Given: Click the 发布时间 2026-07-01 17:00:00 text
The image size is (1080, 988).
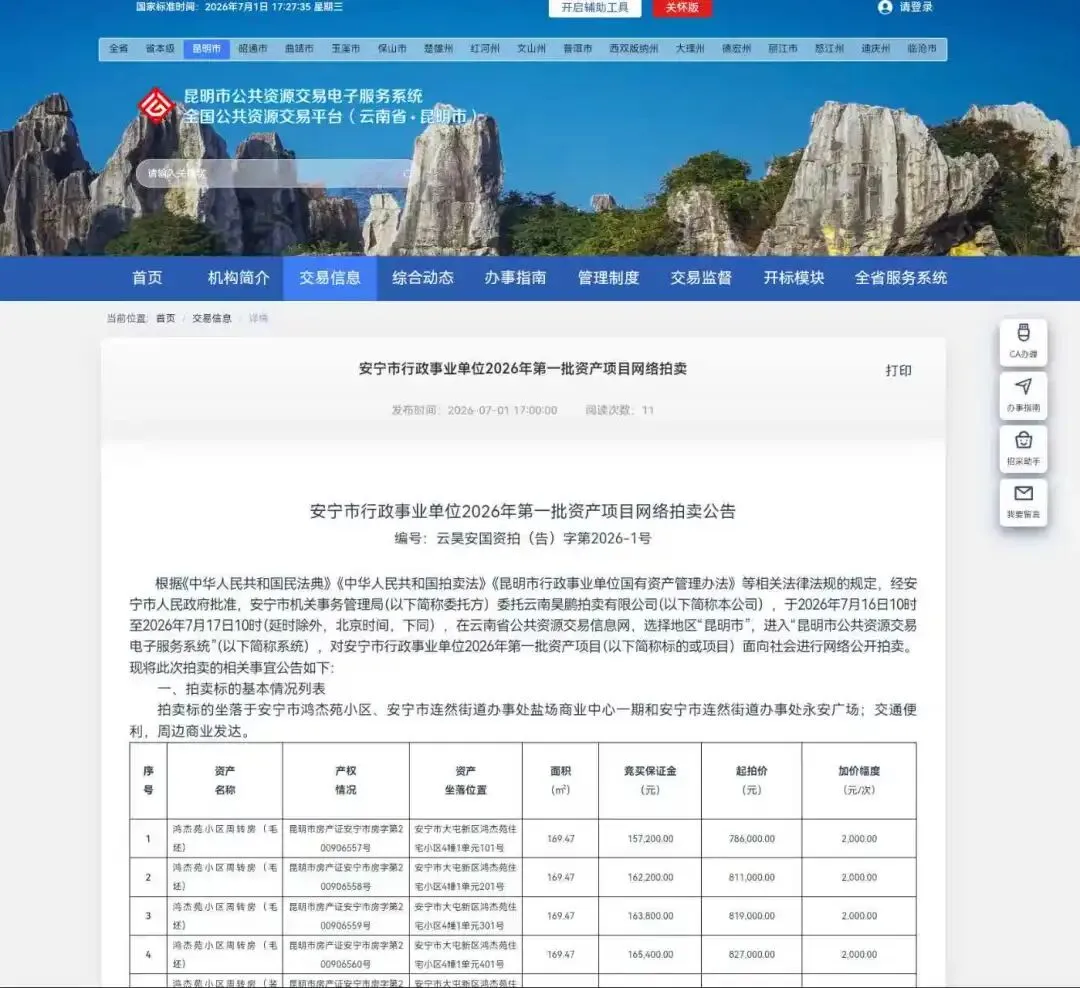Looking at the screenshot, I should click(475, 410).
